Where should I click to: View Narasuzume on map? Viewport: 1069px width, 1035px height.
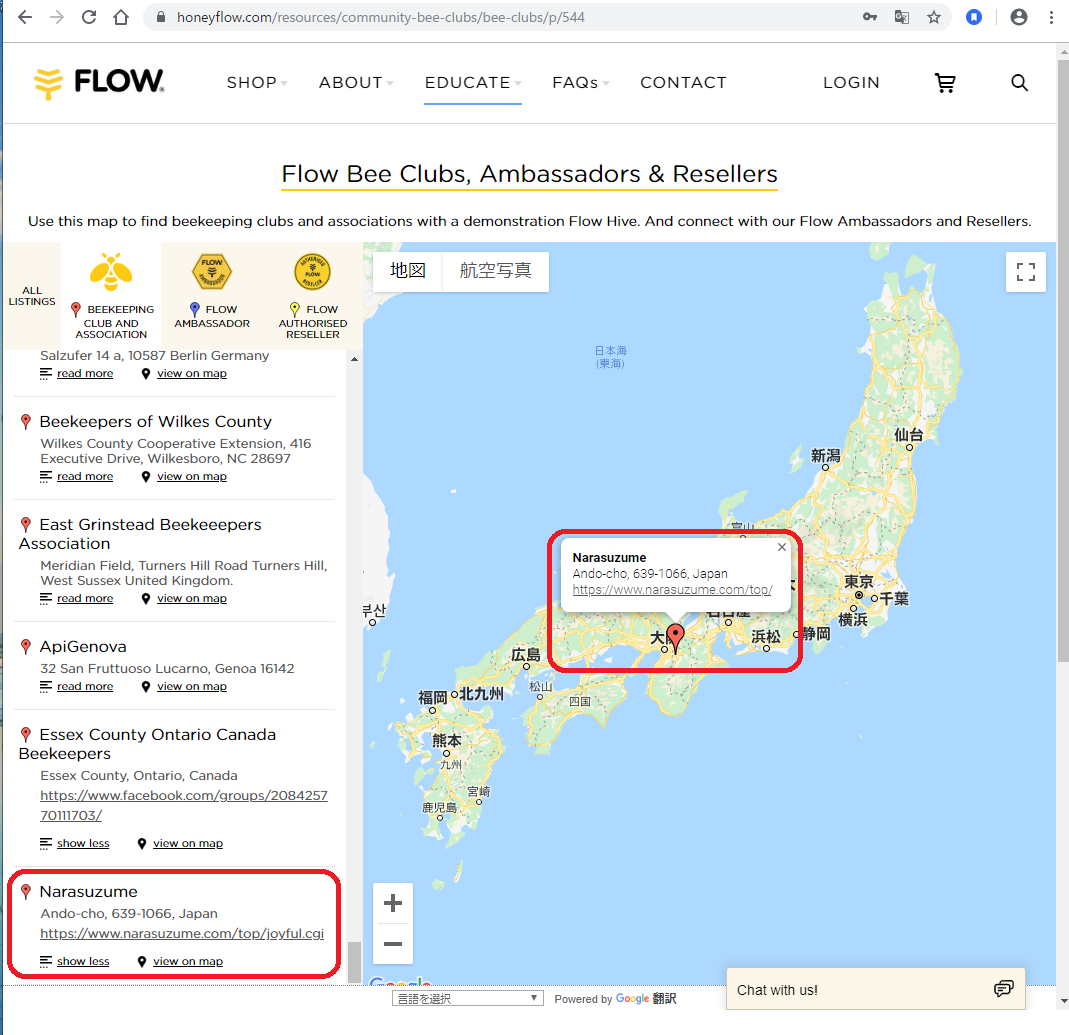pyautogui.click(x=187, y=961)
